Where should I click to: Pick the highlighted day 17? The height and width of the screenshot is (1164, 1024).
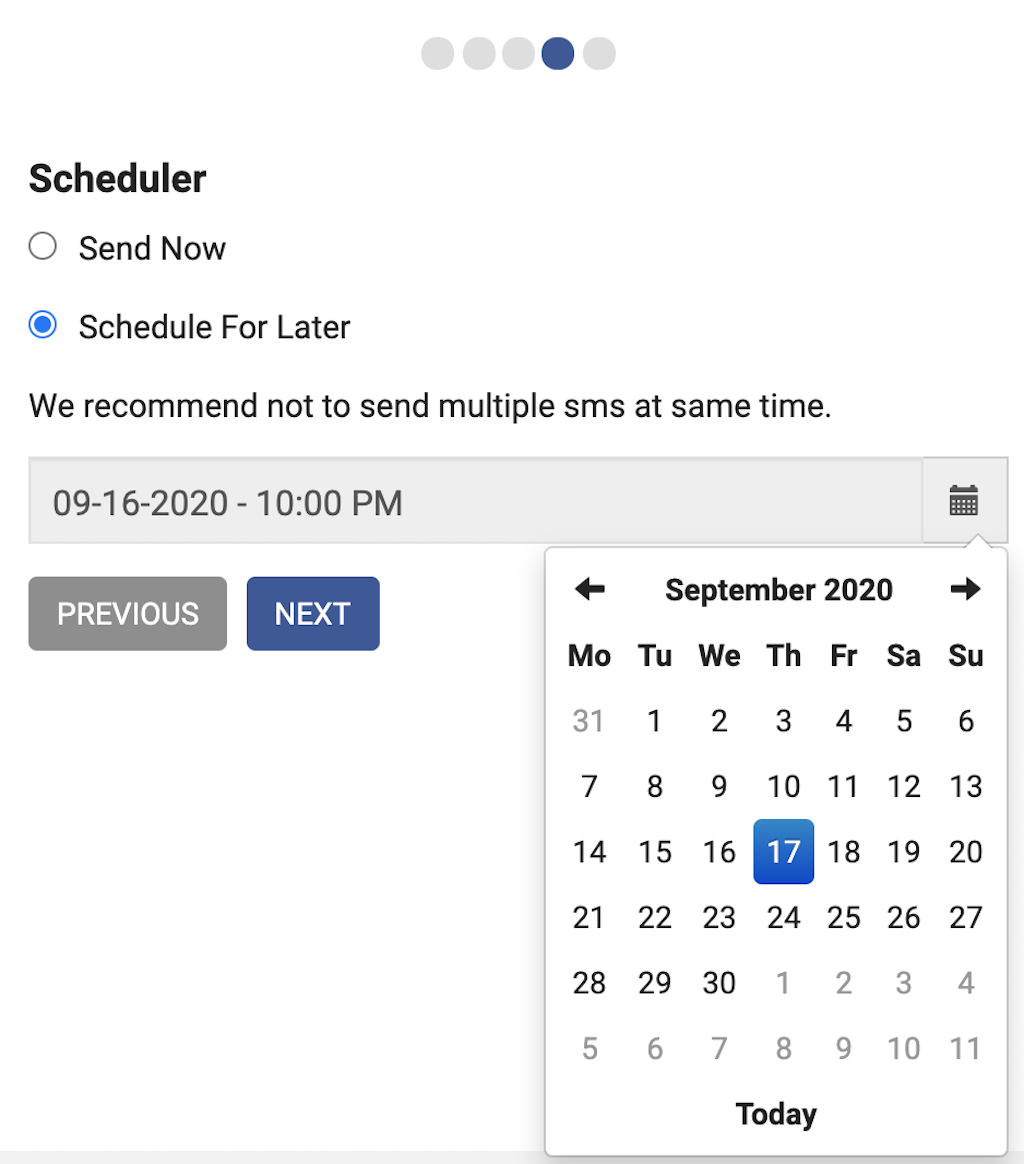783,852
